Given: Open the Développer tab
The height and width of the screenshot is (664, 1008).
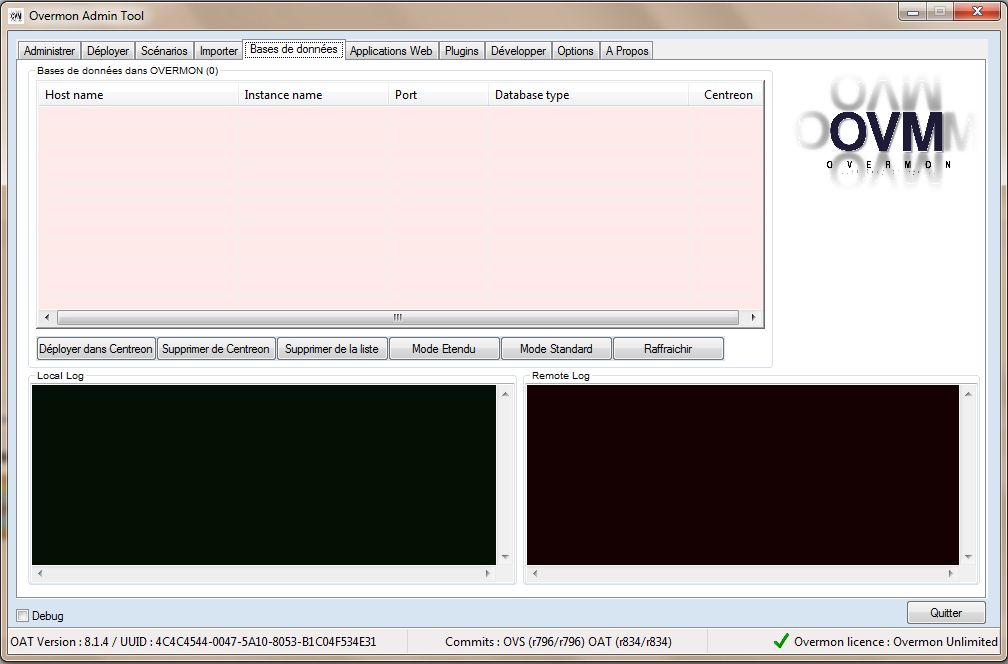Looking at the screenshot, I should click(518, 51).
